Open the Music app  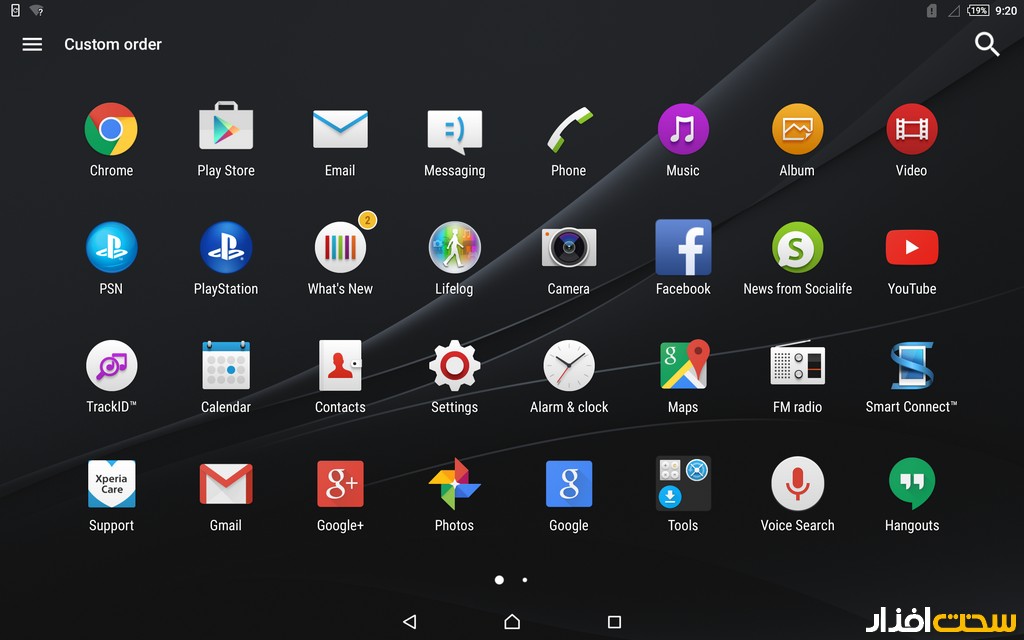[683, 129]
